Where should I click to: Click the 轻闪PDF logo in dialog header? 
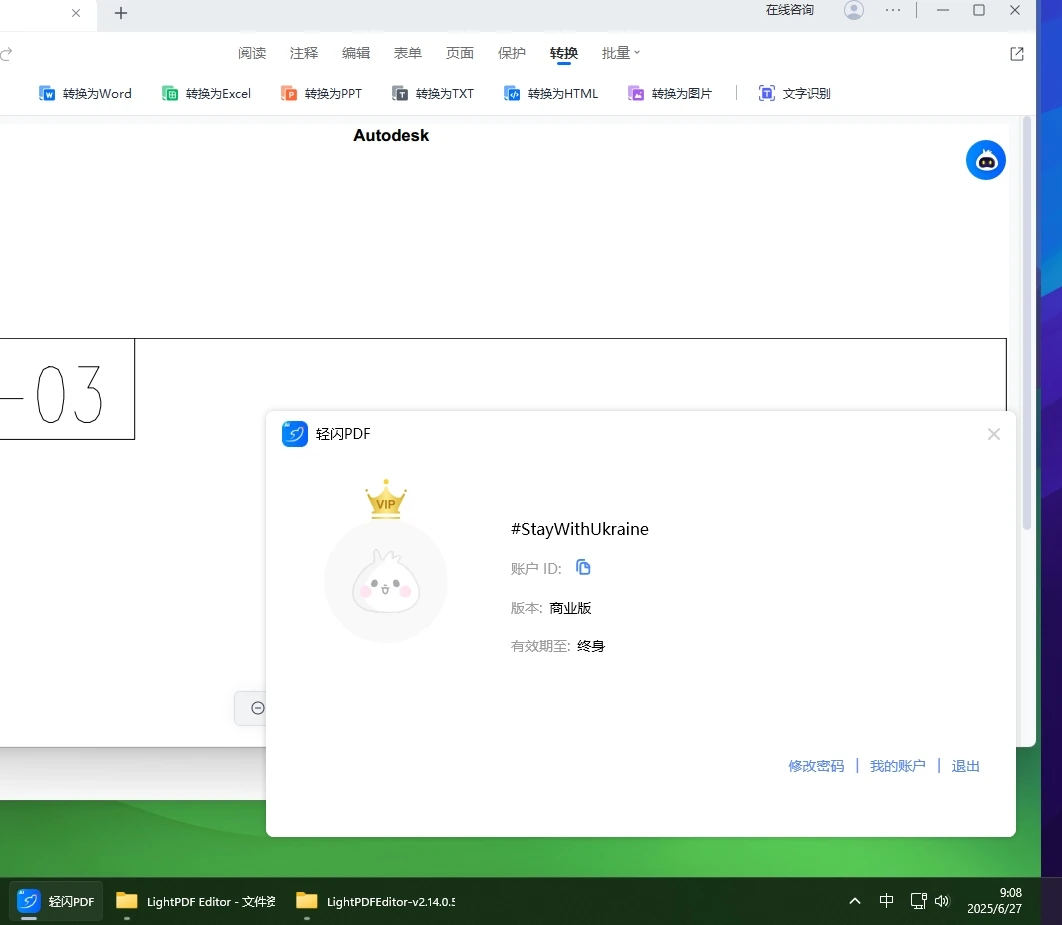[295, 434]
